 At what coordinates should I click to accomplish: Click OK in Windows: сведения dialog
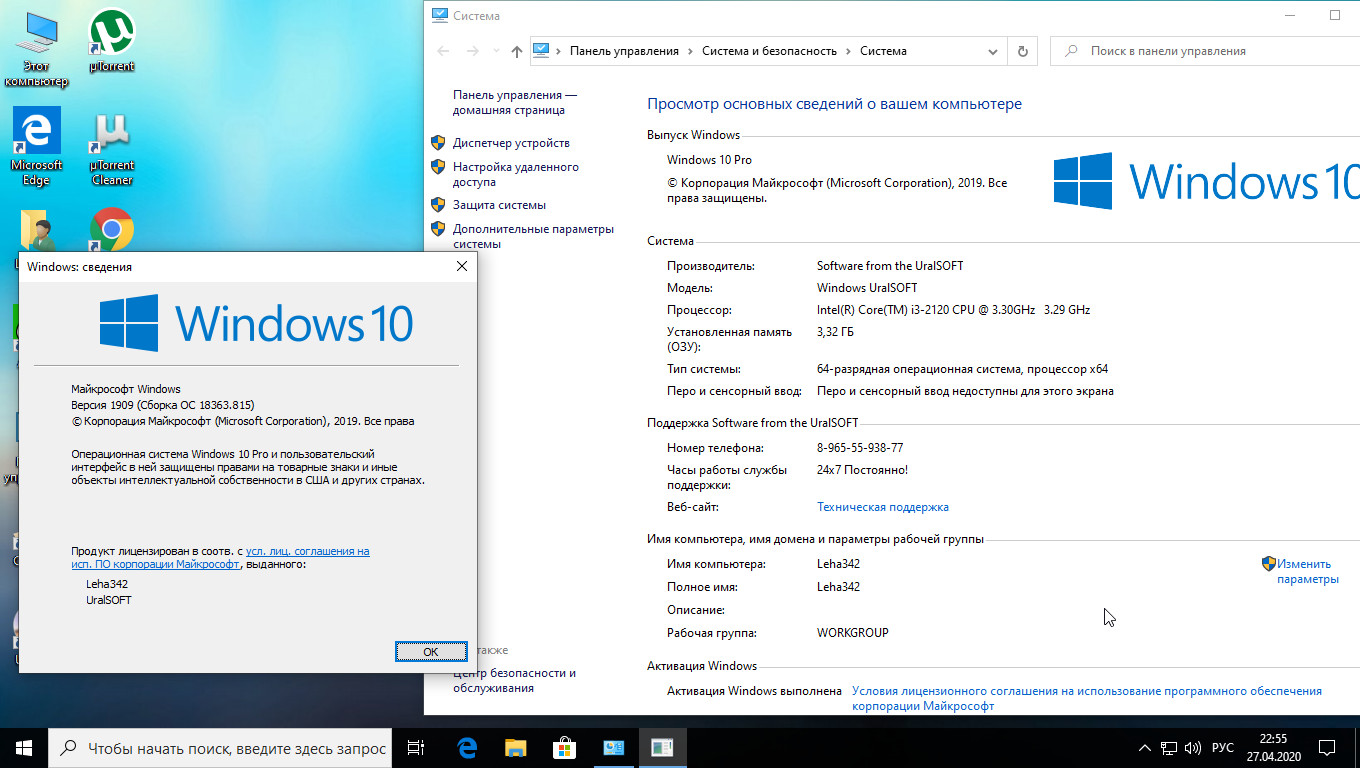[x=431, y=651]
